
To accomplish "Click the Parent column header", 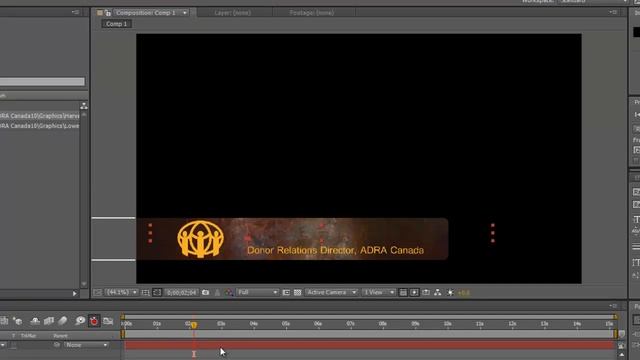I will [60, 336].
